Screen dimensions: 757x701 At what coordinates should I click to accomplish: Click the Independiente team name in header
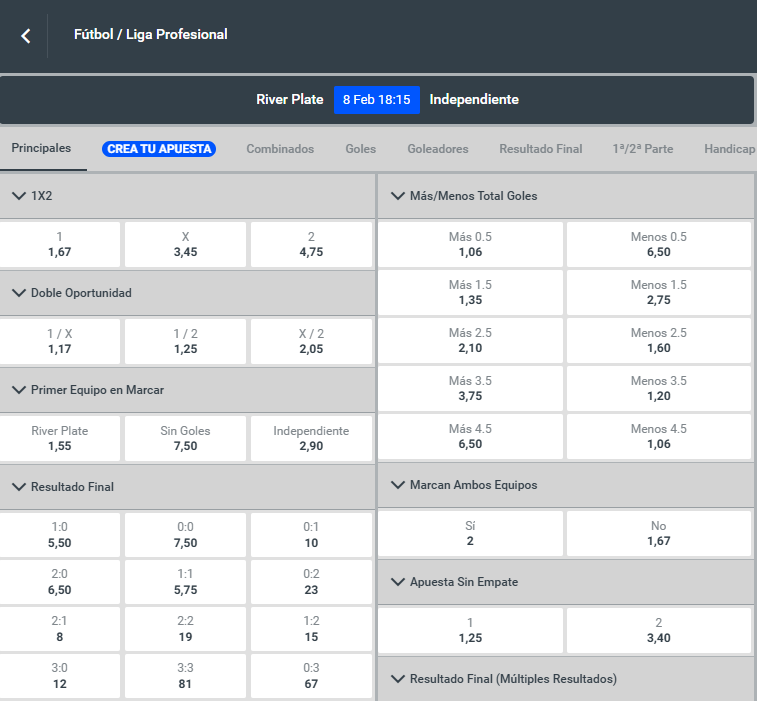(x=474, y=99)
